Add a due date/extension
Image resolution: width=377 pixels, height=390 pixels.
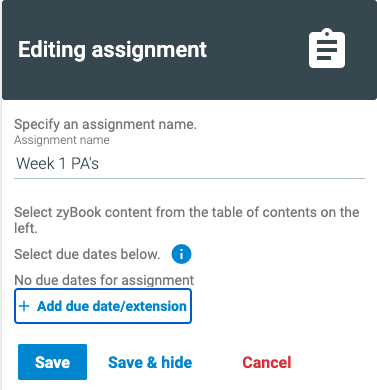(x=103, y=306)
